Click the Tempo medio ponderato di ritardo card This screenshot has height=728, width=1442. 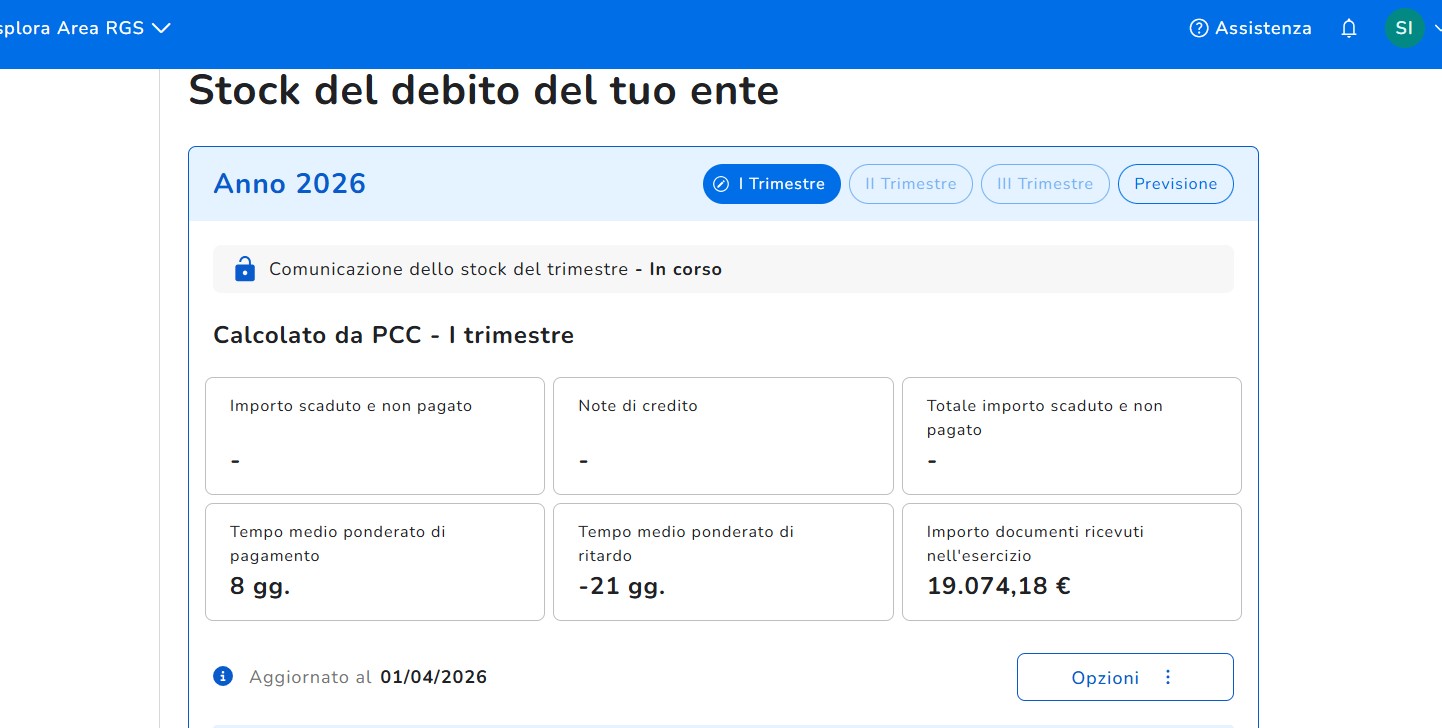[x=722, y=562]
